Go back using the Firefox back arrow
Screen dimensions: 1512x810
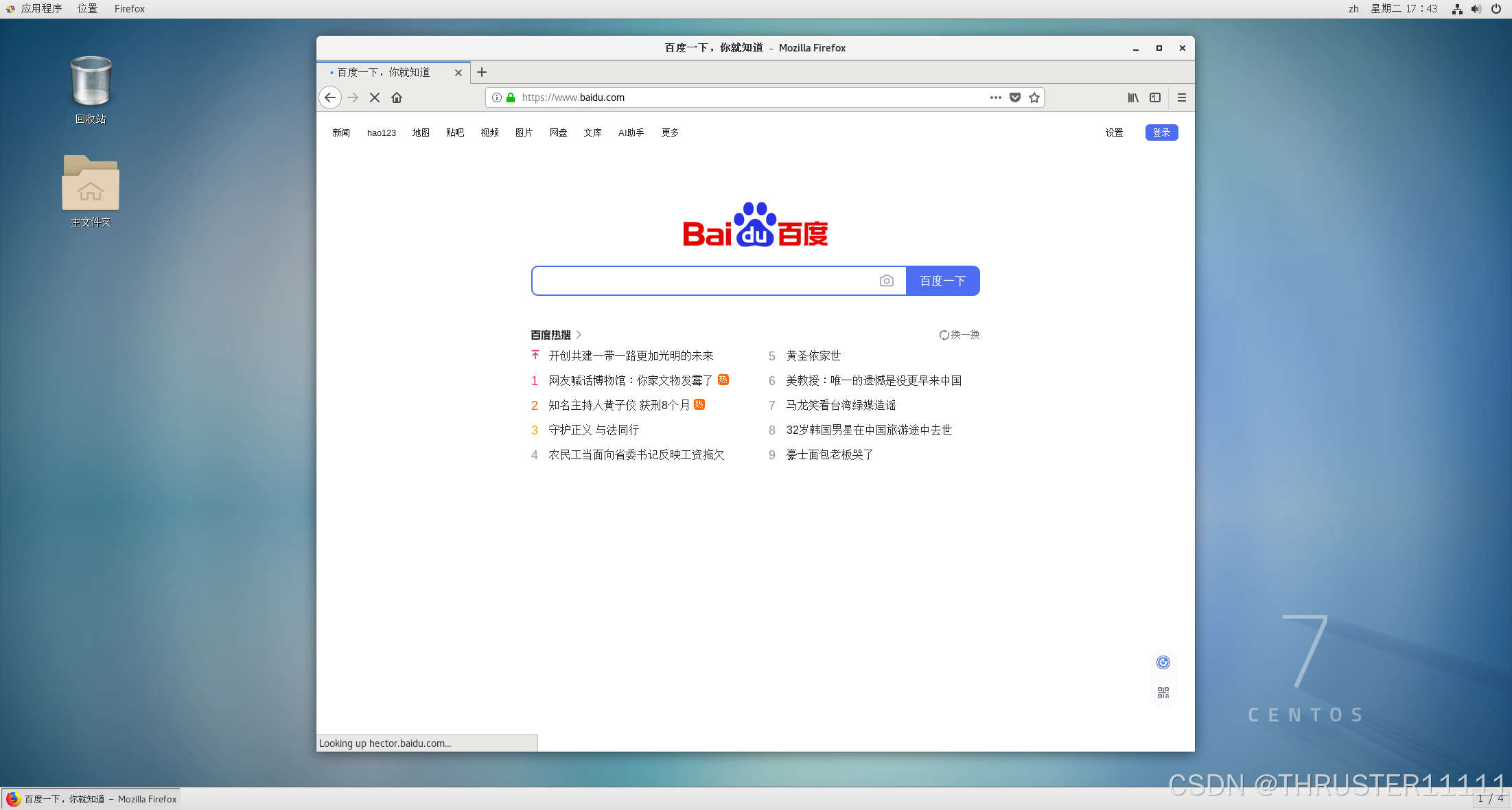pos(330,97)
